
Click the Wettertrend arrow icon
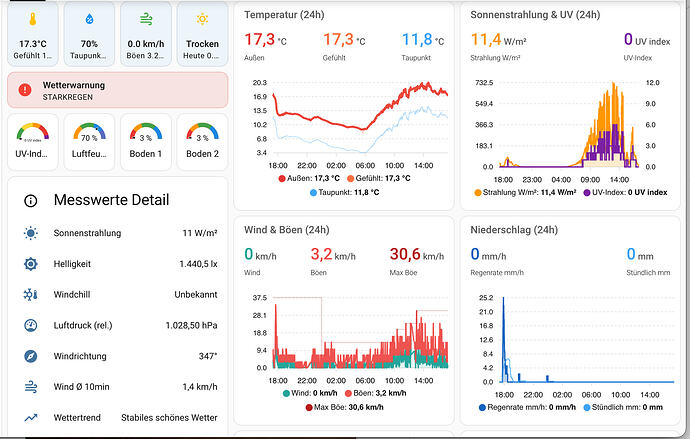[x=30, y=417]
